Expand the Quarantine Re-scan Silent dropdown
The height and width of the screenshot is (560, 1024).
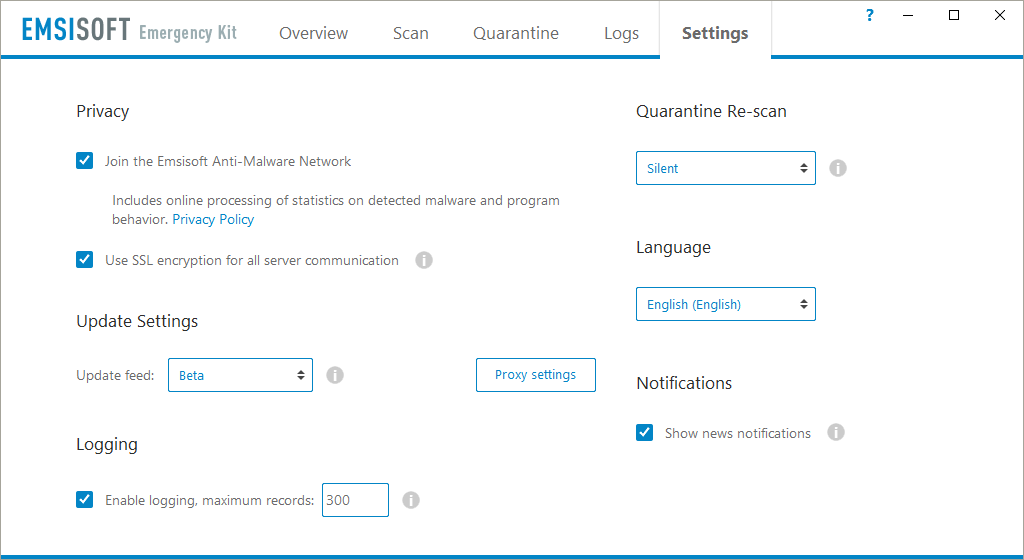725,168
